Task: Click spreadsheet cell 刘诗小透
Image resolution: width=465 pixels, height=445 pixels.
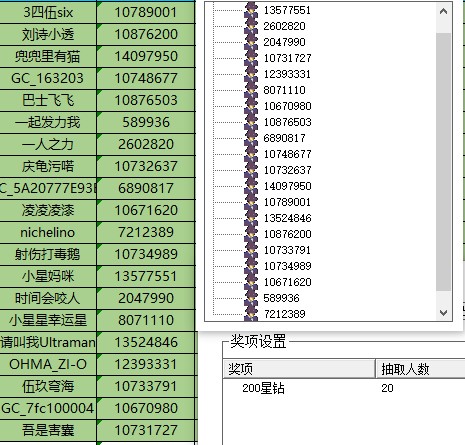Action: 48,34
